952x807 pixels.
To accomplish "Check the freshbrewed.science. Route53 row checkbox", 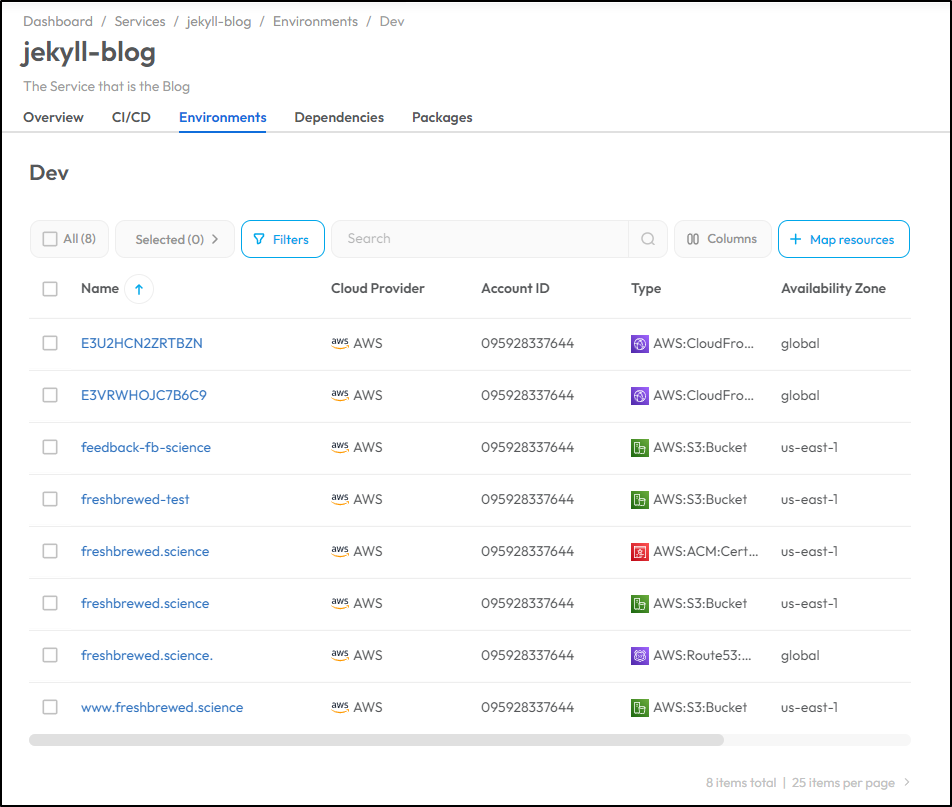I will (x=50, y=655).
